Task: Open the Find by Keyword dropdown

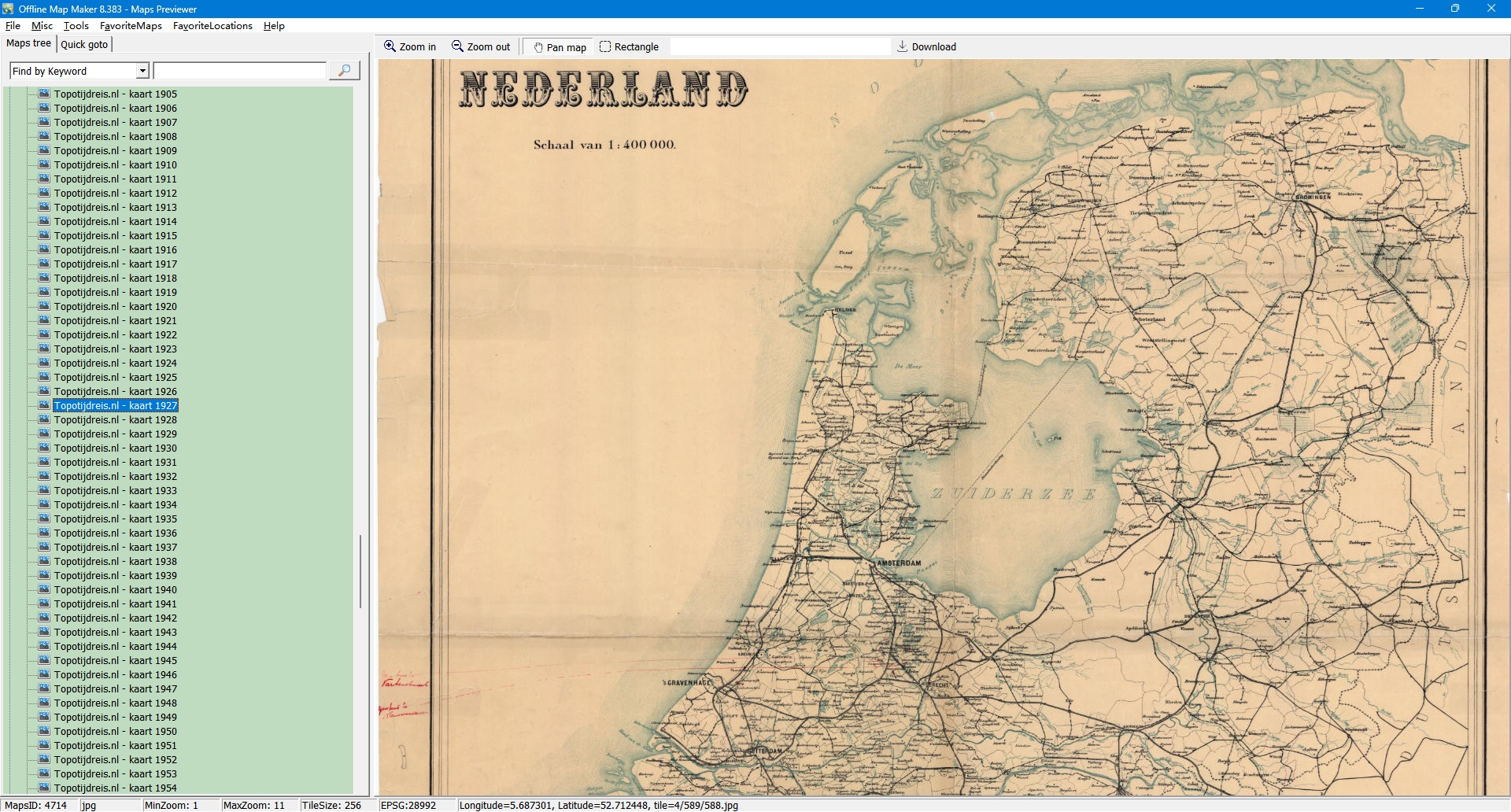Action: pos(142,71)
